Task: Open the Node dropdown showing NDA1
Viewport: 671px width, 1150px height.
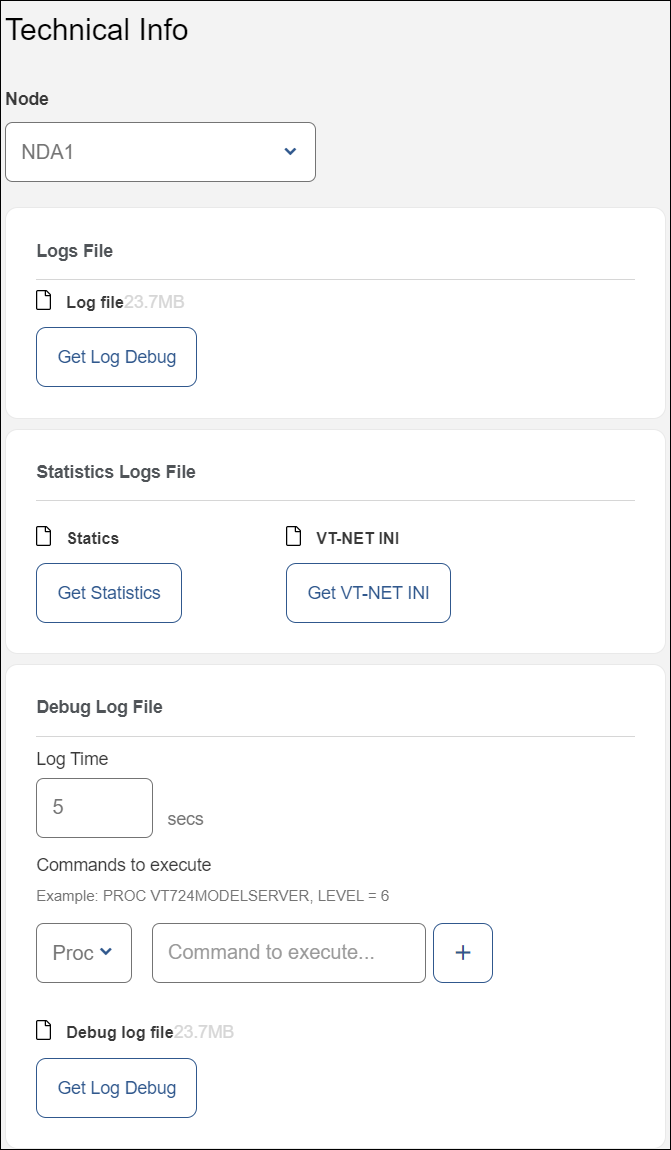Action: pyautogui.click(x=160, y=152)
